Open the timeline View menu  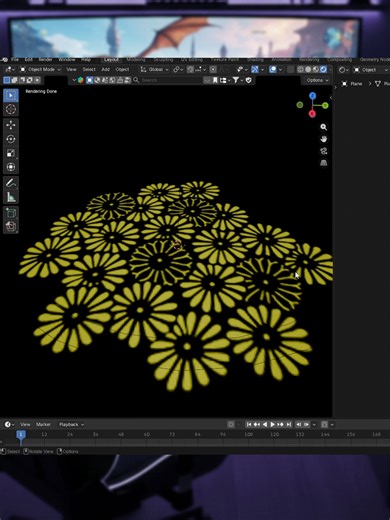pyautogui.click(x=25, y=424)
